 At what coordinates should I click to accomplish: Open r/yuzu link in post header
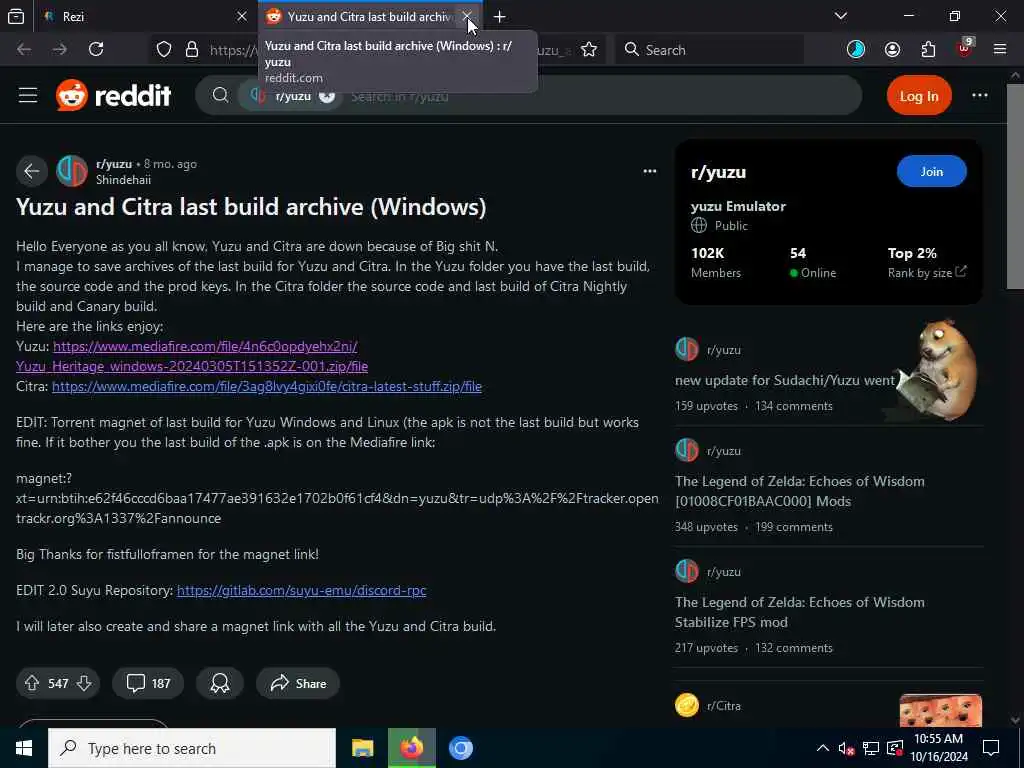pos(114,164)
